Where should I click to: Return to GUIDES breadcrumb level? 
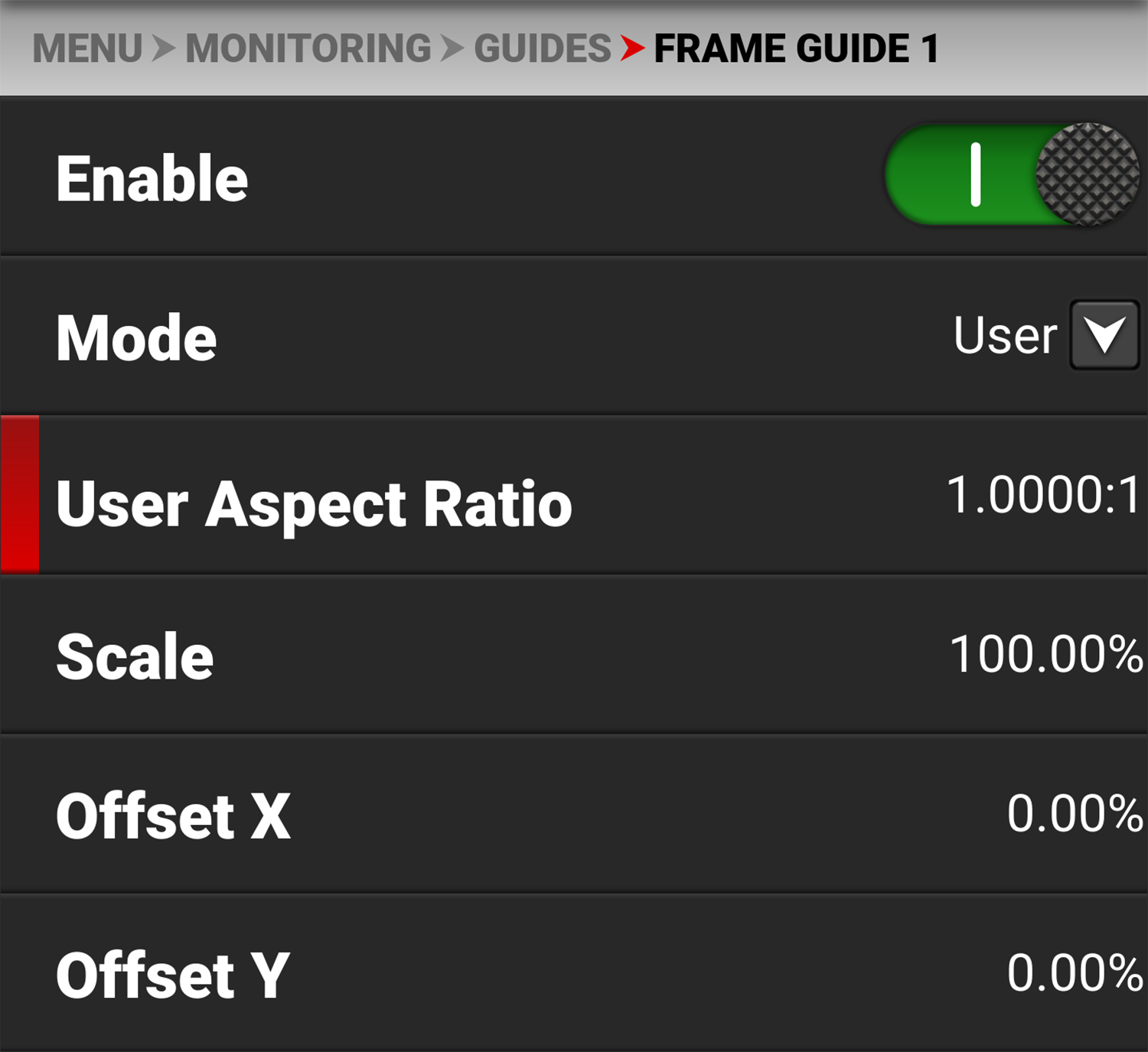[x=542, y=49]
